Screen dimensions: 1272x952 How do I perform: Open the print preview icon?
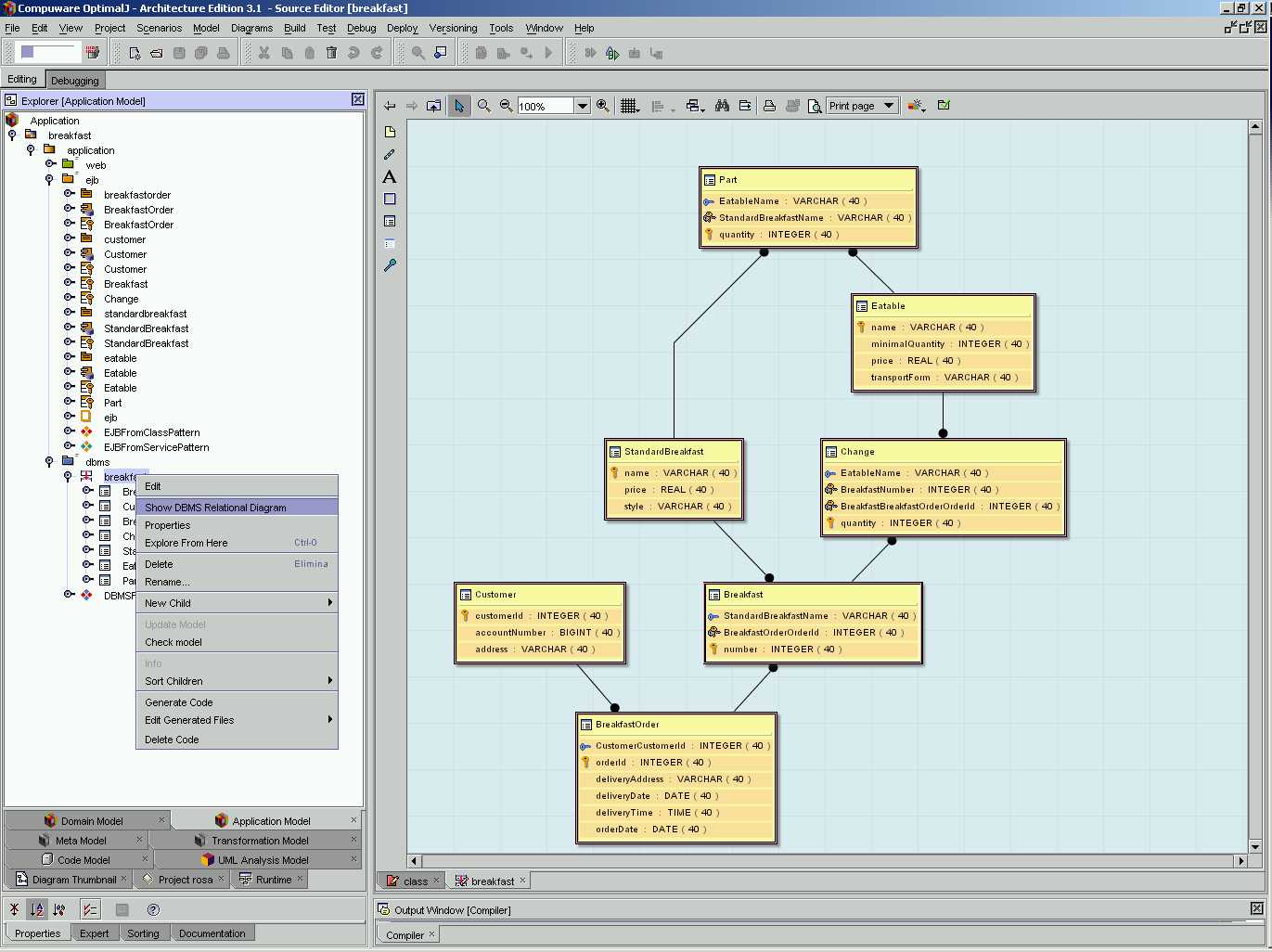(x=815, y=106)
